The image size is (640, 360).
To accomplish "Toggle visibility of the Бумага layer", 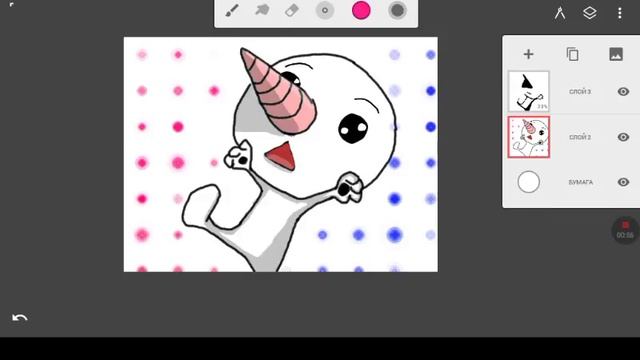I will pyautogui.click(x=623, y=182).
